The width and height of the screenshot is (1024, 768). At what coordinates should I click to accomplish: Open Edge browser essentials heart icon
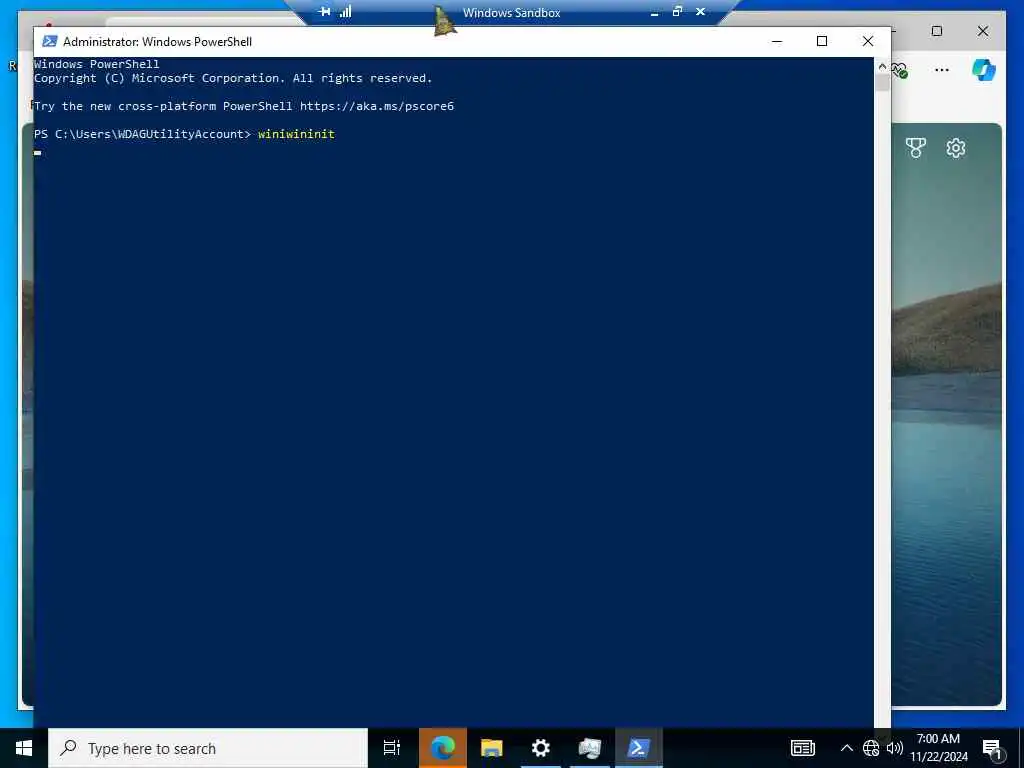point(900,70)
